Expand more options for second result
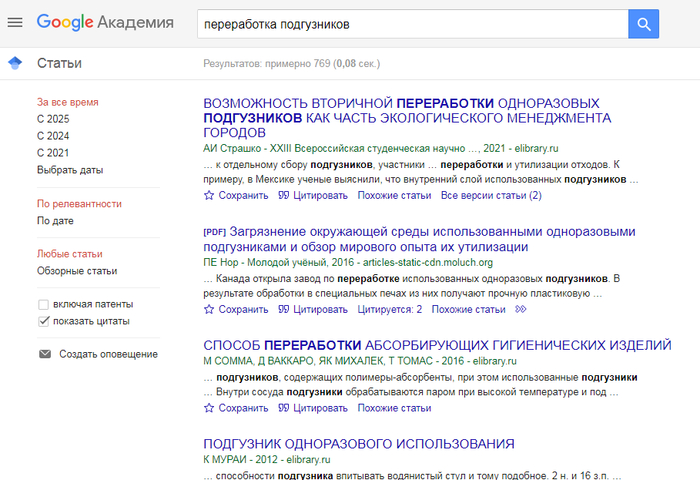700x480 pixels. point(520,310)
